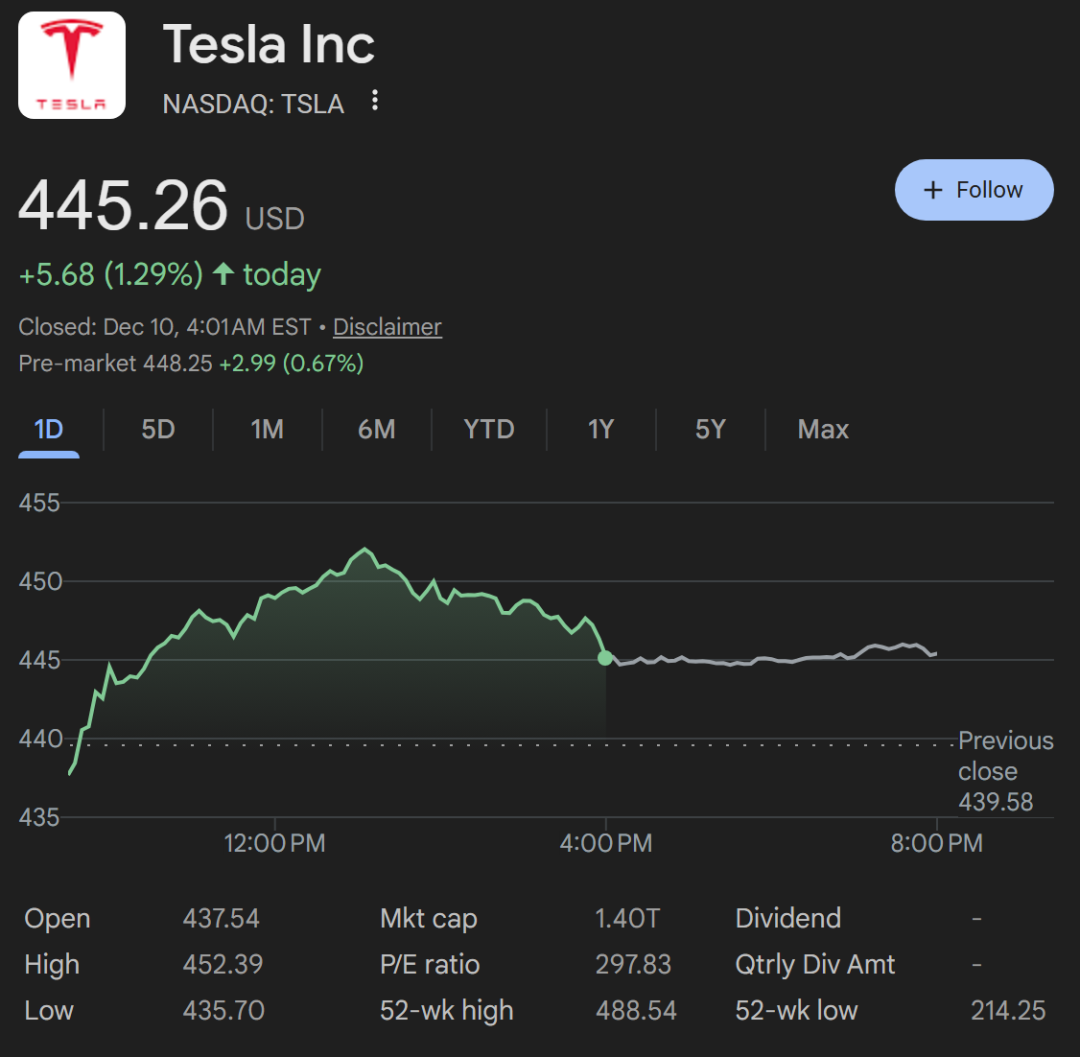Switch to the 5D chart range
Screen dimensions: 1080x1057
click(158, 430)
